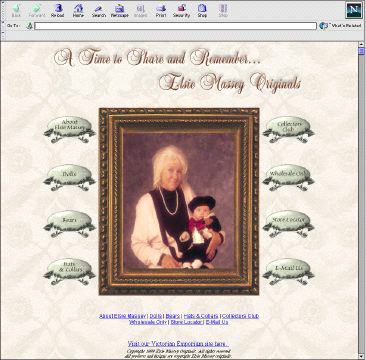
Task: Reload the page using Reload icon
Action: (x=58, y=11)
